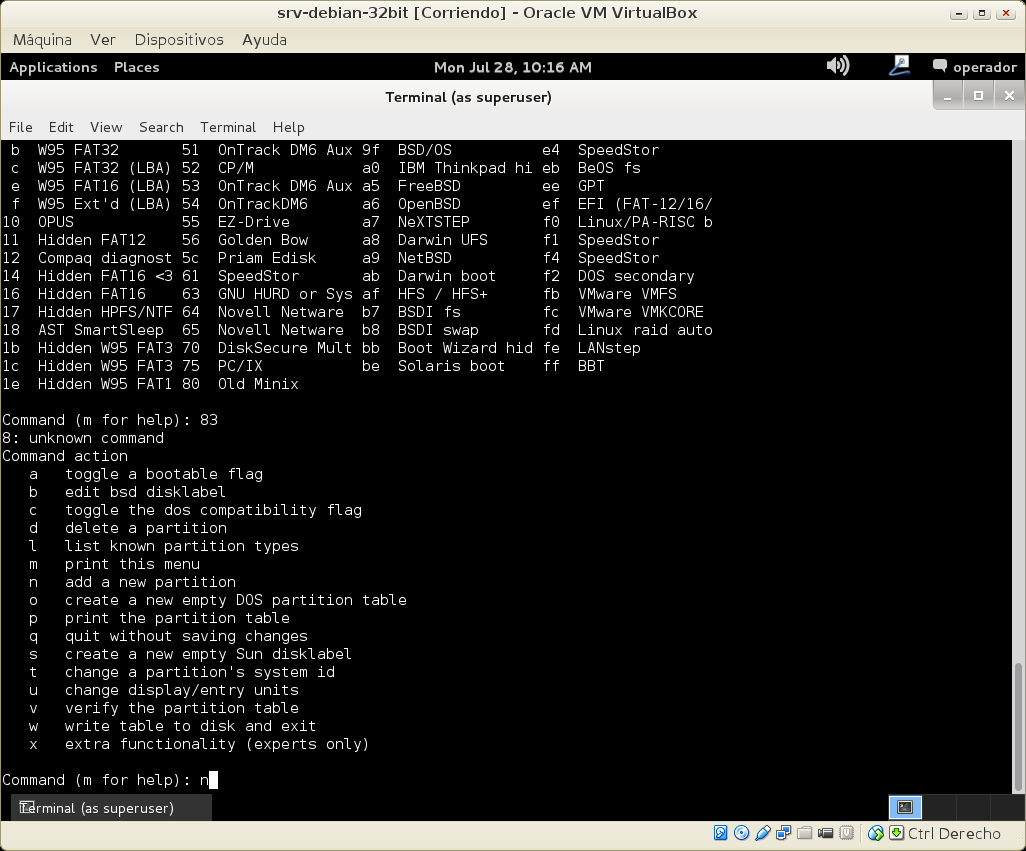Image resolution: width=1026 pixels, height=851 pixels.
Task: Expand the operador user menu
Action: [974, 67]
